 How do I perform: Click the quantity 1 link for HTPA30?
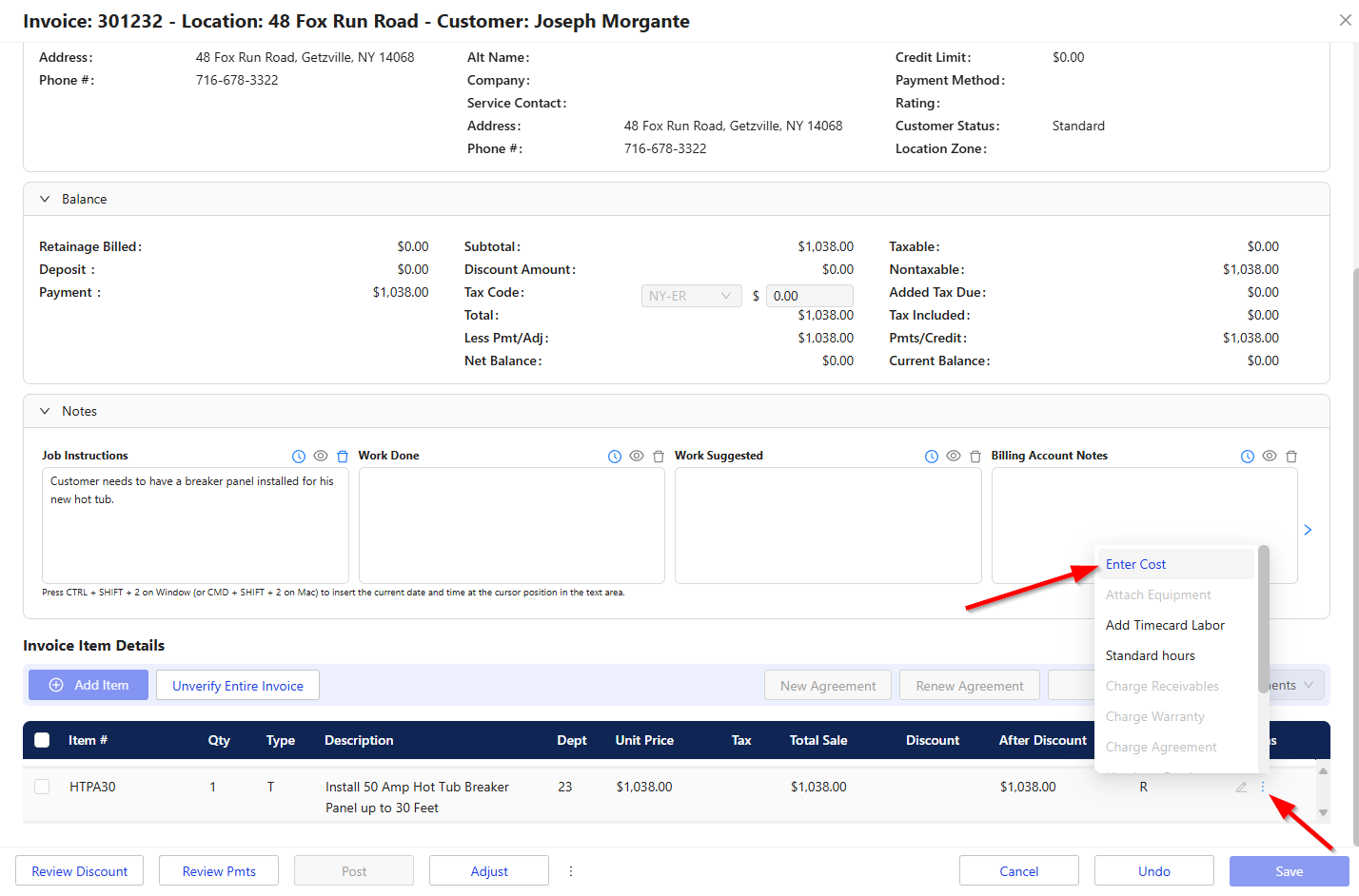click(x=213, y=787)
